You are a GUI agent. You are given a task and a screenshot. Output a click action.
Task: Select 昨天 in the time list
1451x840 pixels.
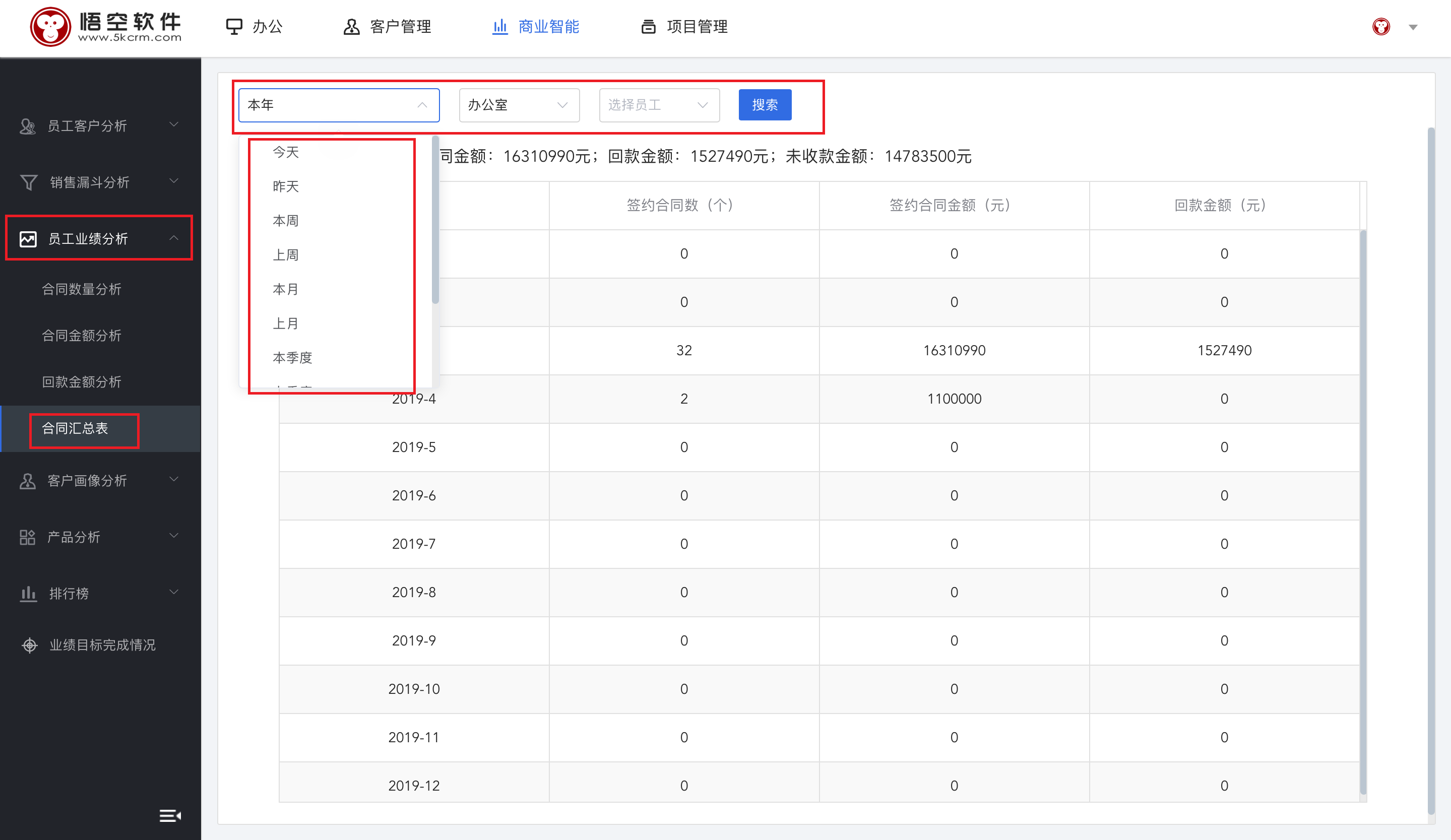pyautogui.click(x=335, y=186)
